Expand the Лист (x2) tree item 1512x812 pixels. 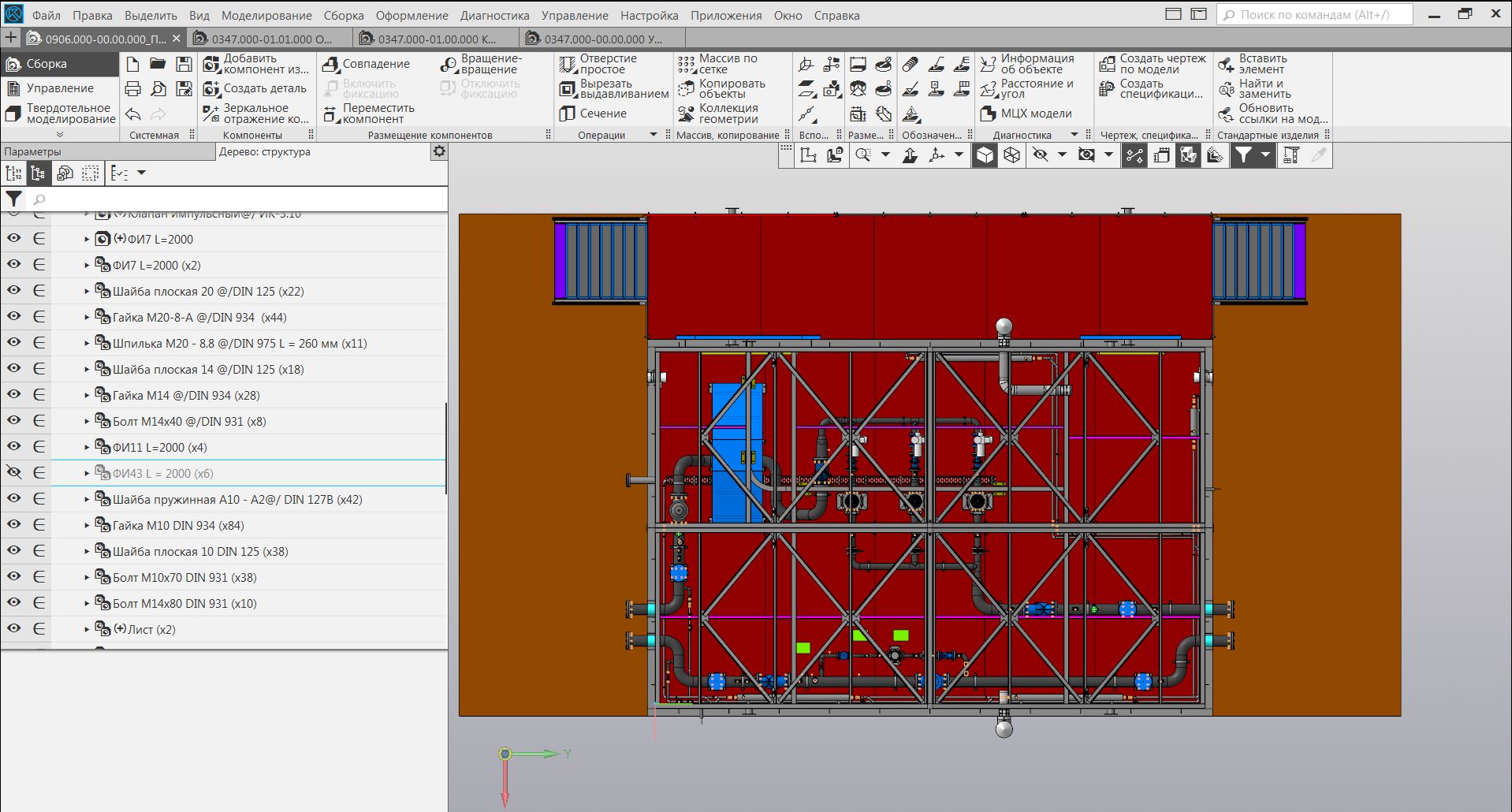point(87,630)
